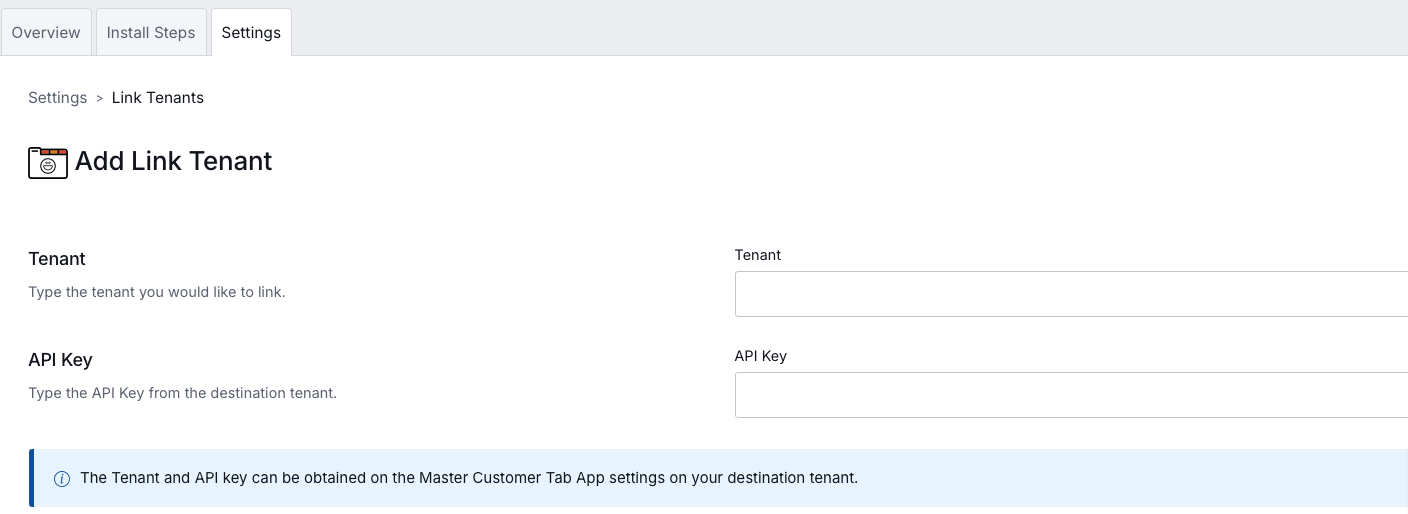Click the dark blue accent bar of info banner
Image resolution: width=1408 pixels, height=514 pixels.
point(31,478)
